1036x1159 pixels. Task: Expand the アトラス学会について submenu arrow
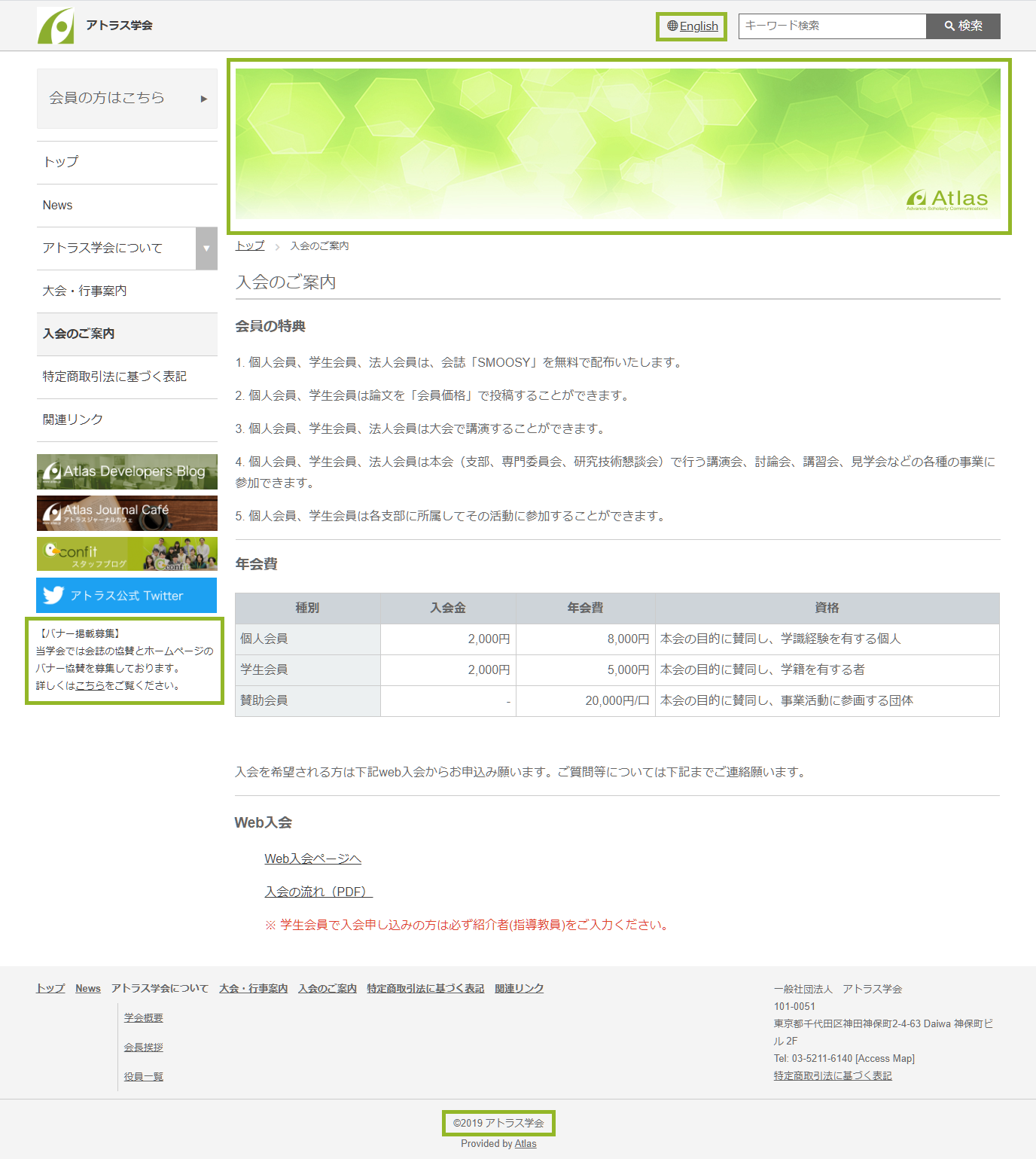pos(206,249)
